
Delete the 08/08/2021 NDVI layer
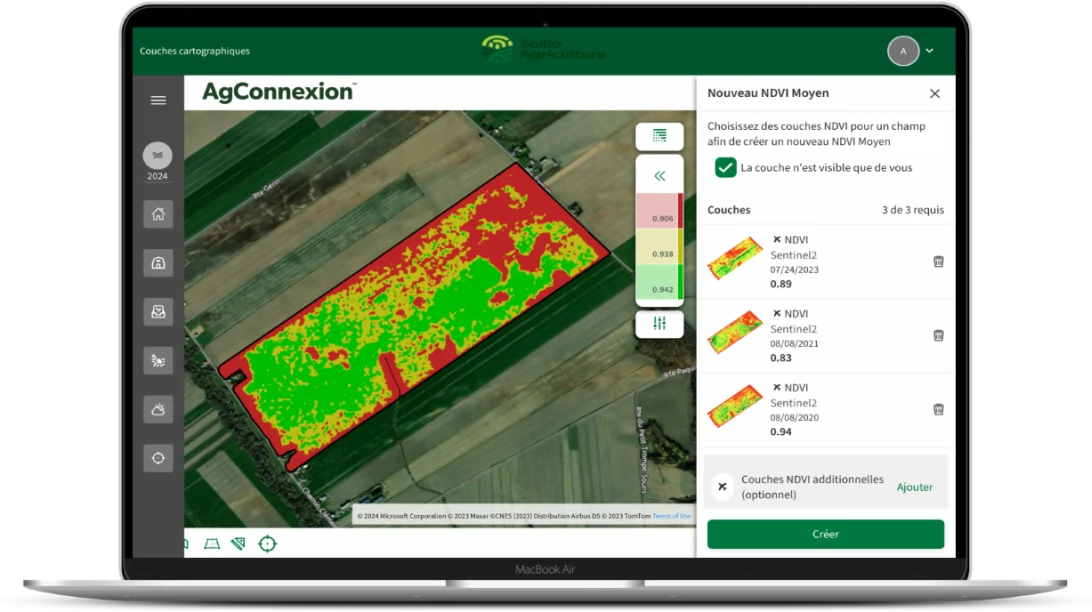pos(938,336)
